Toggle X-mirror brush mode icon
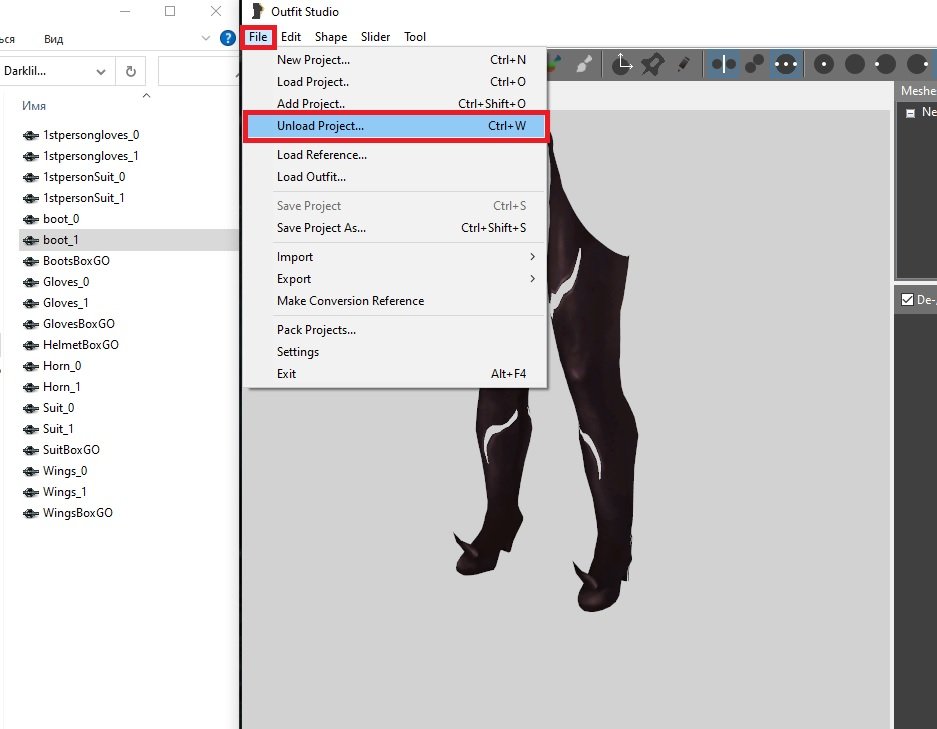937x729 pixels. [x=723, y=64]
